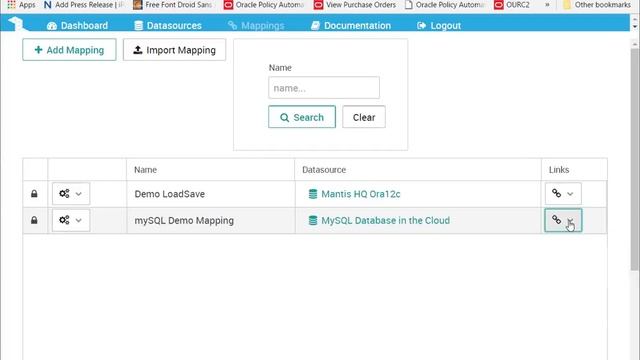Show more bookmarks chevron
The image size is (640, 360).
point(547,5)
